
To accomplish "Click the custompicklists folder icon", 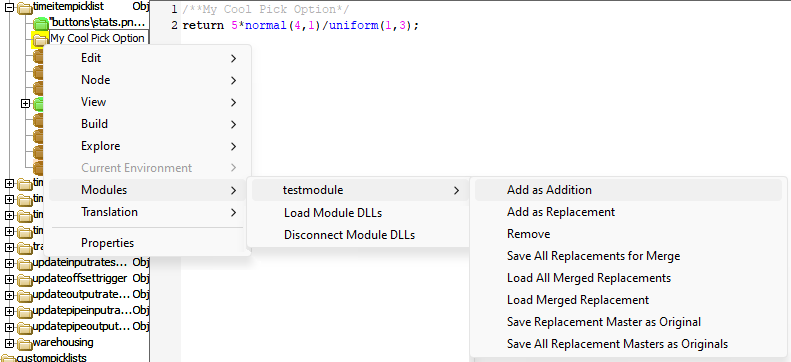I will click(x=8, y=358).
